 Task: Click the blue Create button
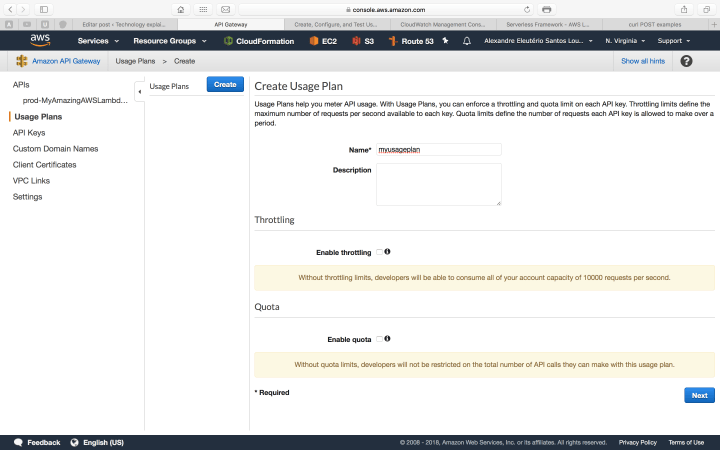(x=225, y=85)
